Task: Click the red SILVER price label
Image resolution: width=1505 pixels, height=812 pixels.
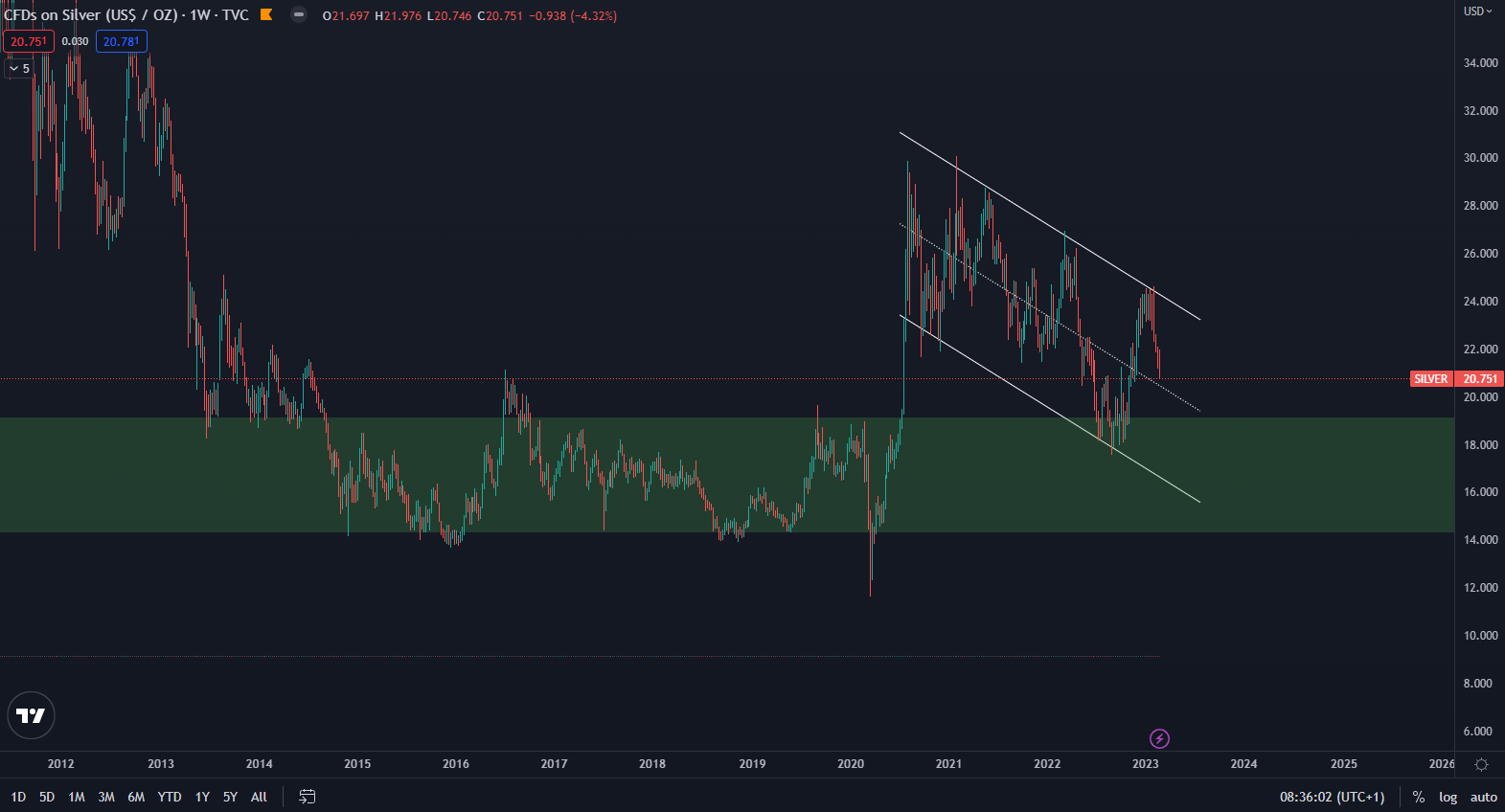Action: (1431, 379)
